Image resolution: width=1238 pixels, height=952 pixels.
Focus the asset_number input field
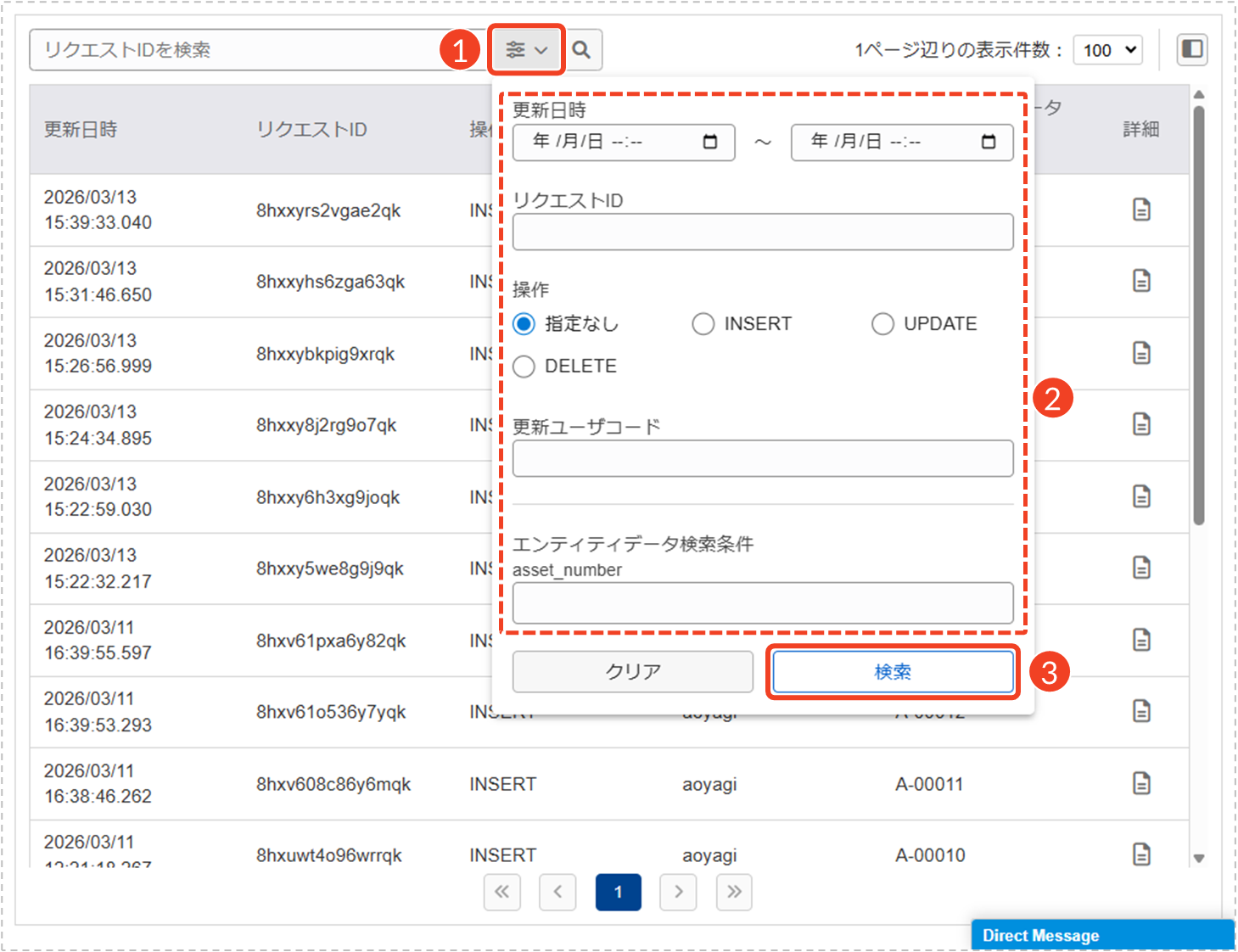[x=762, y=603]
